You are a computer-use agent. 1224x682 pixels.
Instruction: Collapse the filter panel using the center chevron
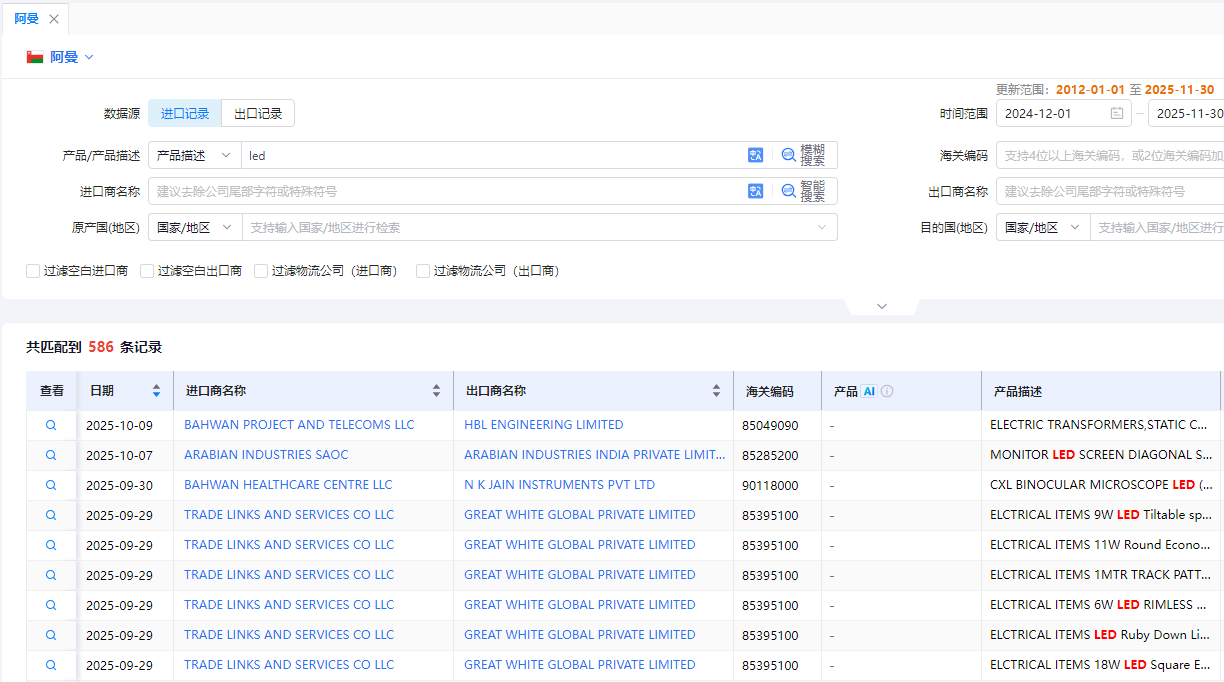tap(881, 305)
